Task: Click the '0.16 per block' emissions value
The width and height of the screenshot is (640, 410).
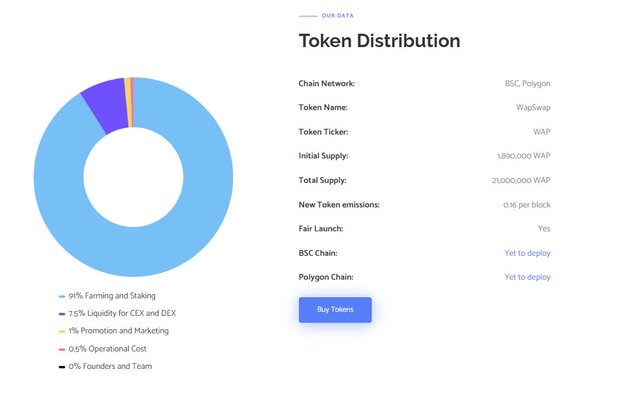Action: 526,205
